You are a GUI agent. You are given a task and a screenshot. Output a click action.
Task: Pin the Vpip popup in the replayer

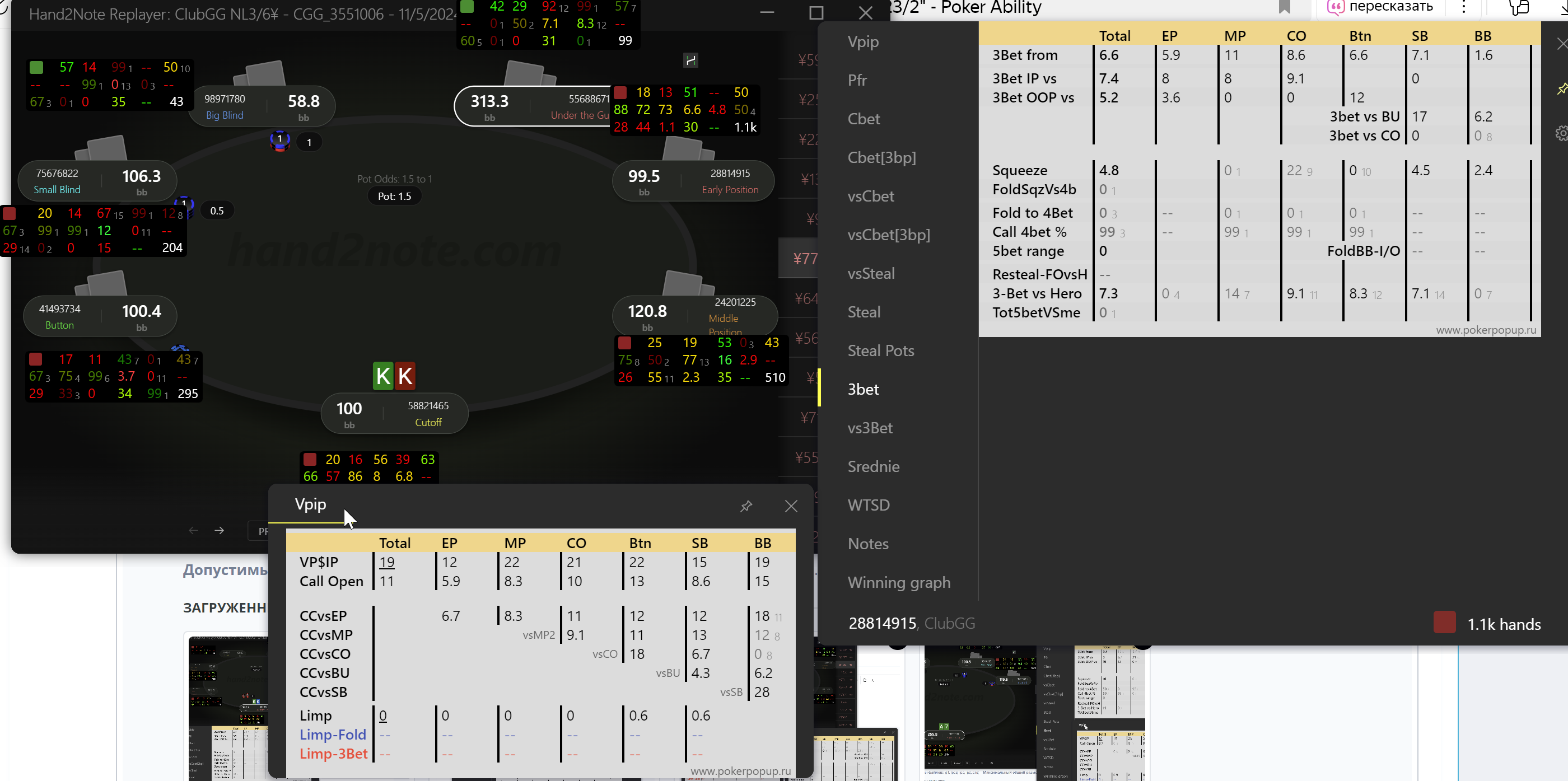click(746, 506)
